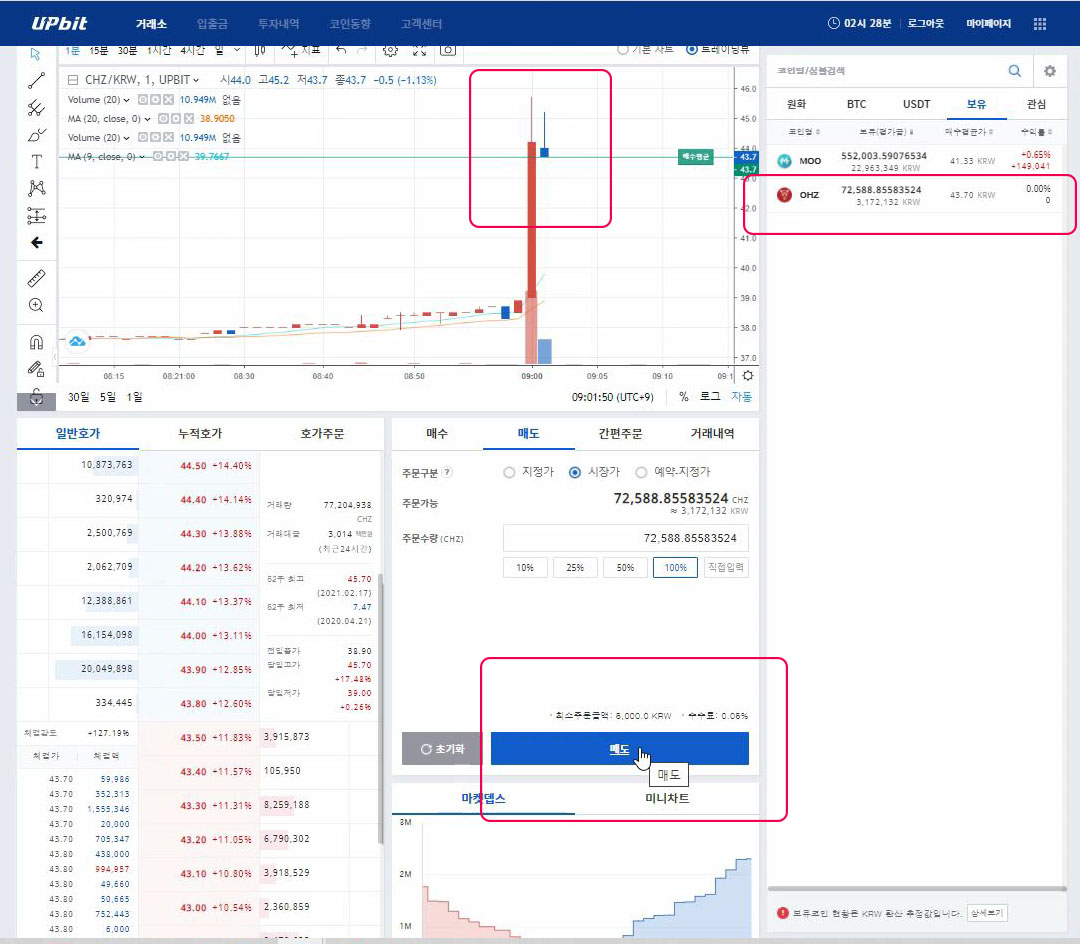Select 지정가 order type radio button
The height and width of the screenshot is (944, 1080).
pos(509,472)
